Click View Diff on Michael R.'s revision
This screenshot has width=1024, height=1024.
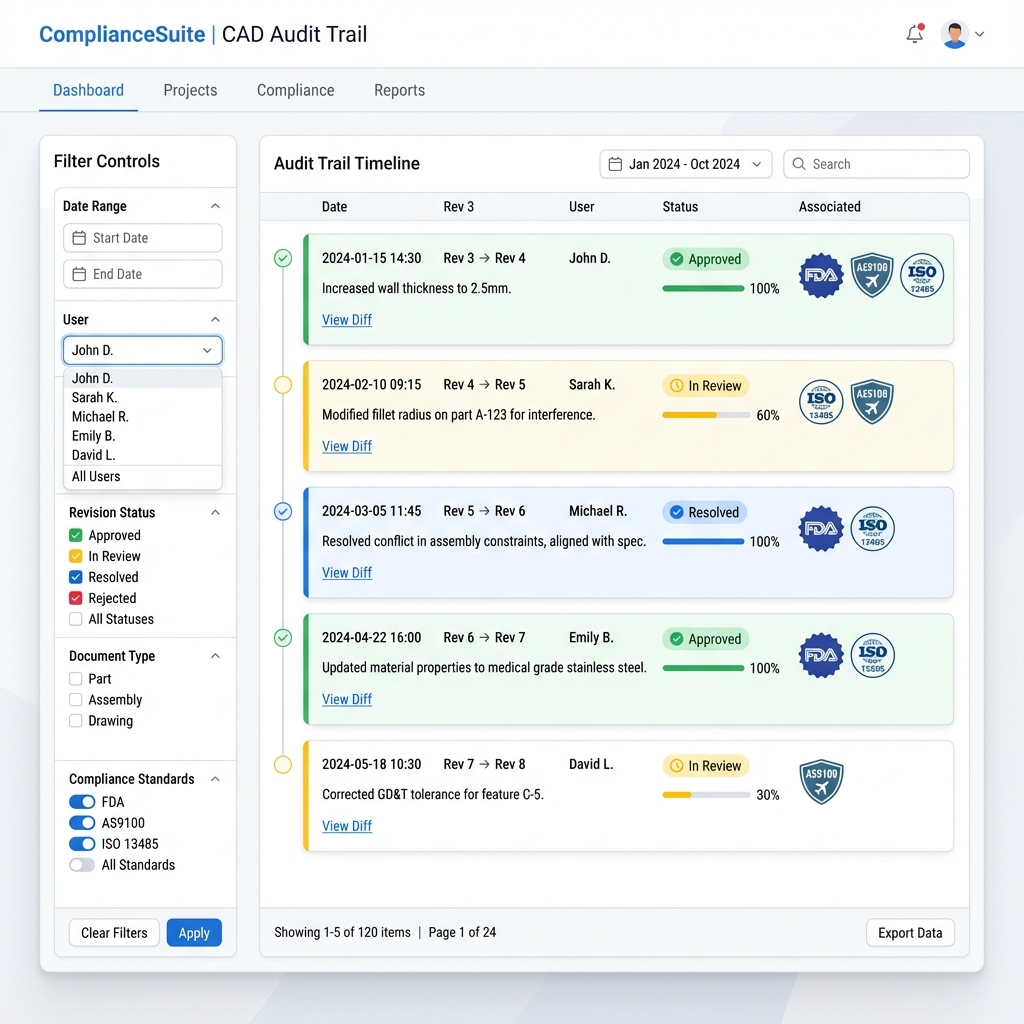click(347, 572)
